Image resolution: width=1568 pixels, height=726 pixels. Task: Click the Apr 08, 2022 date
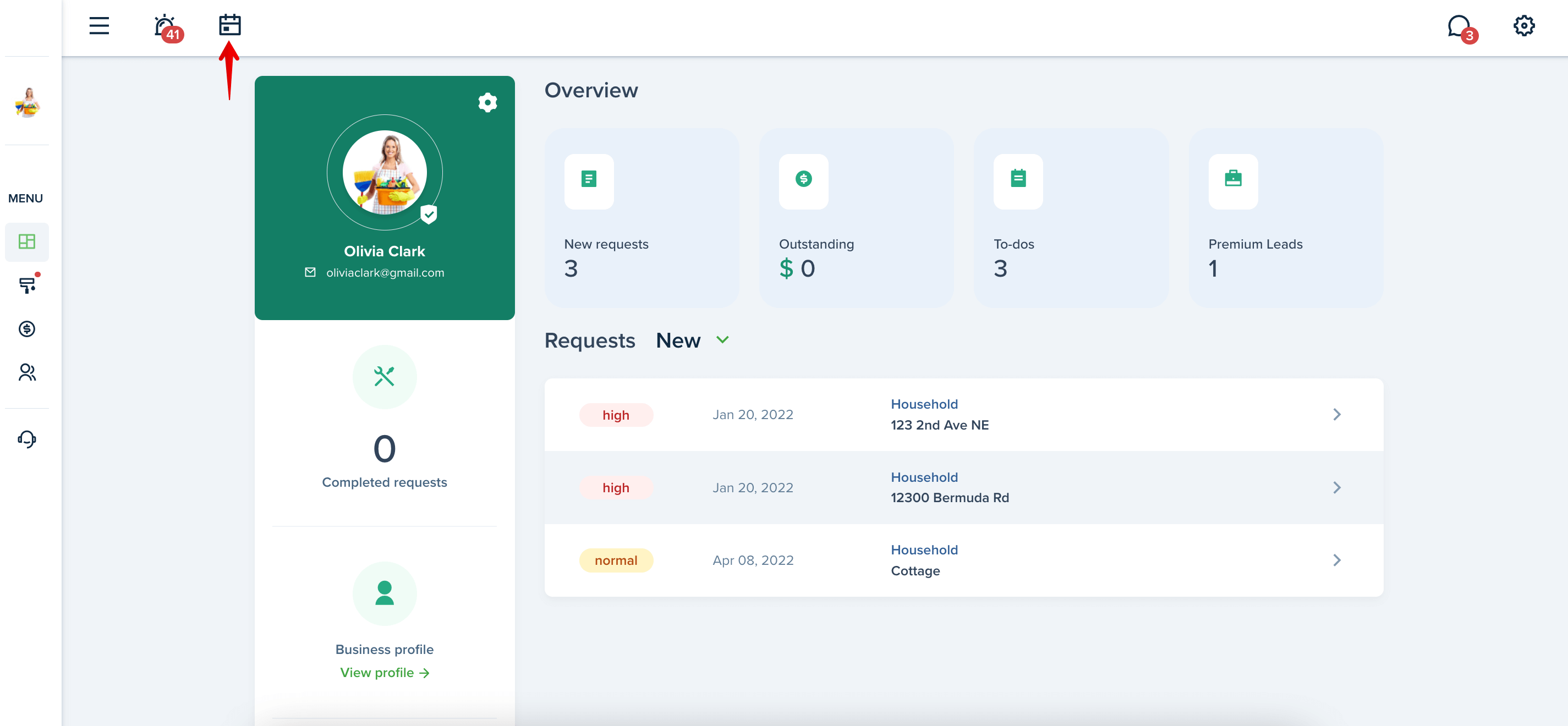(x=752, y=560)
